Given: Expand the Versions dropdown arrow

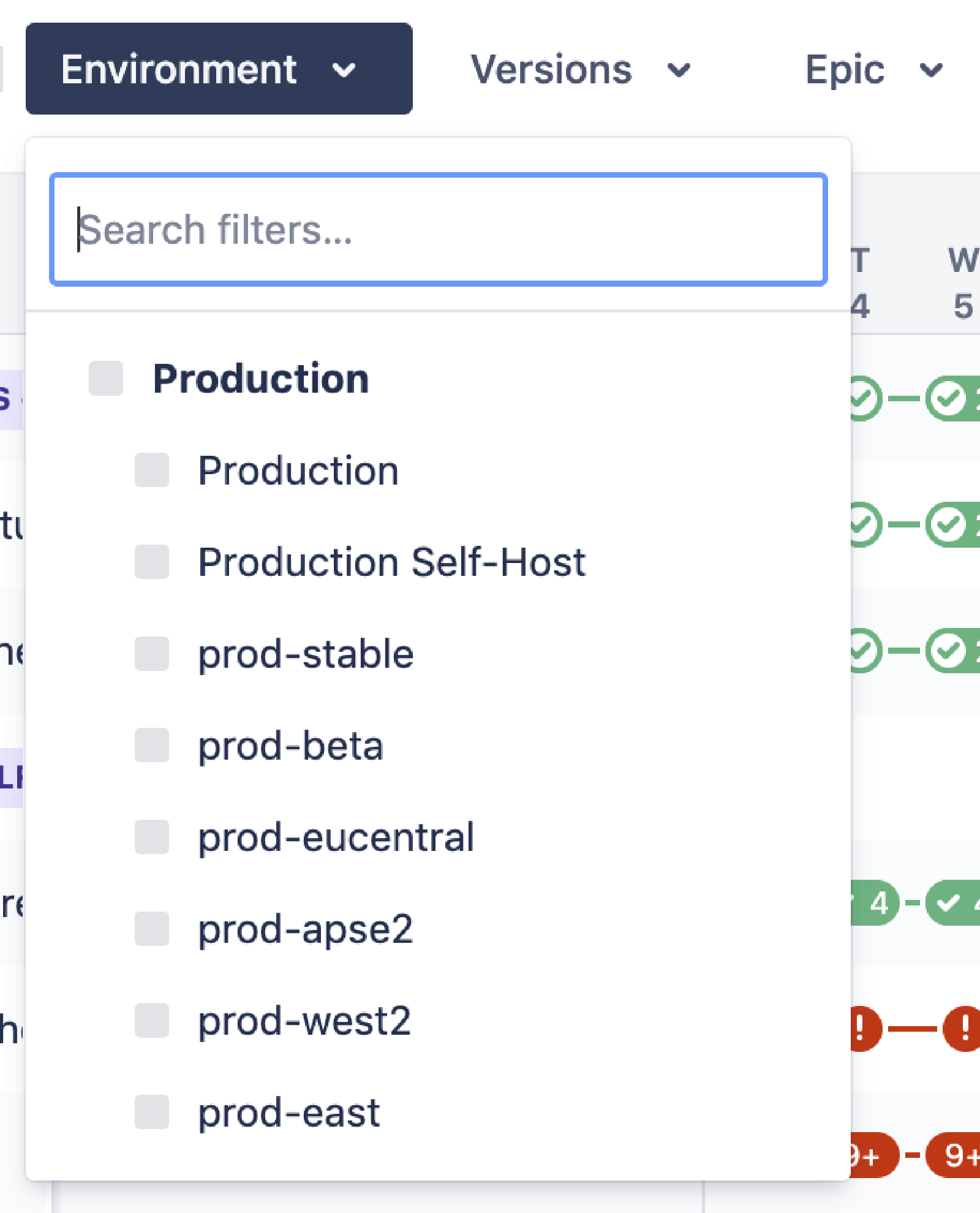Looking at the screenshot, I should [x=680, y=70].
